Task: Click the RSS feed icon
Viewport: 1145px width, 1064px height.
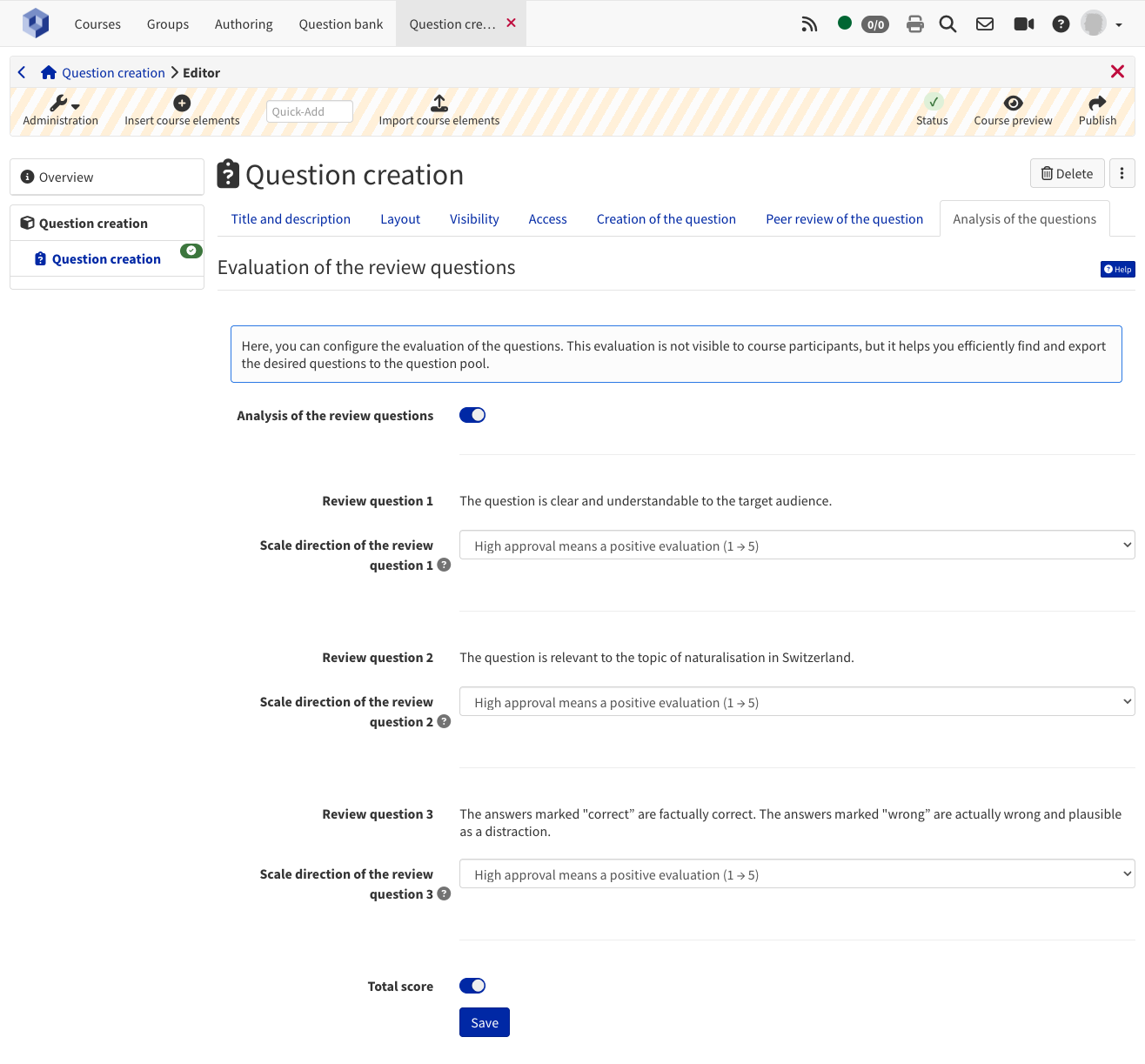Action: coord(809,24)
